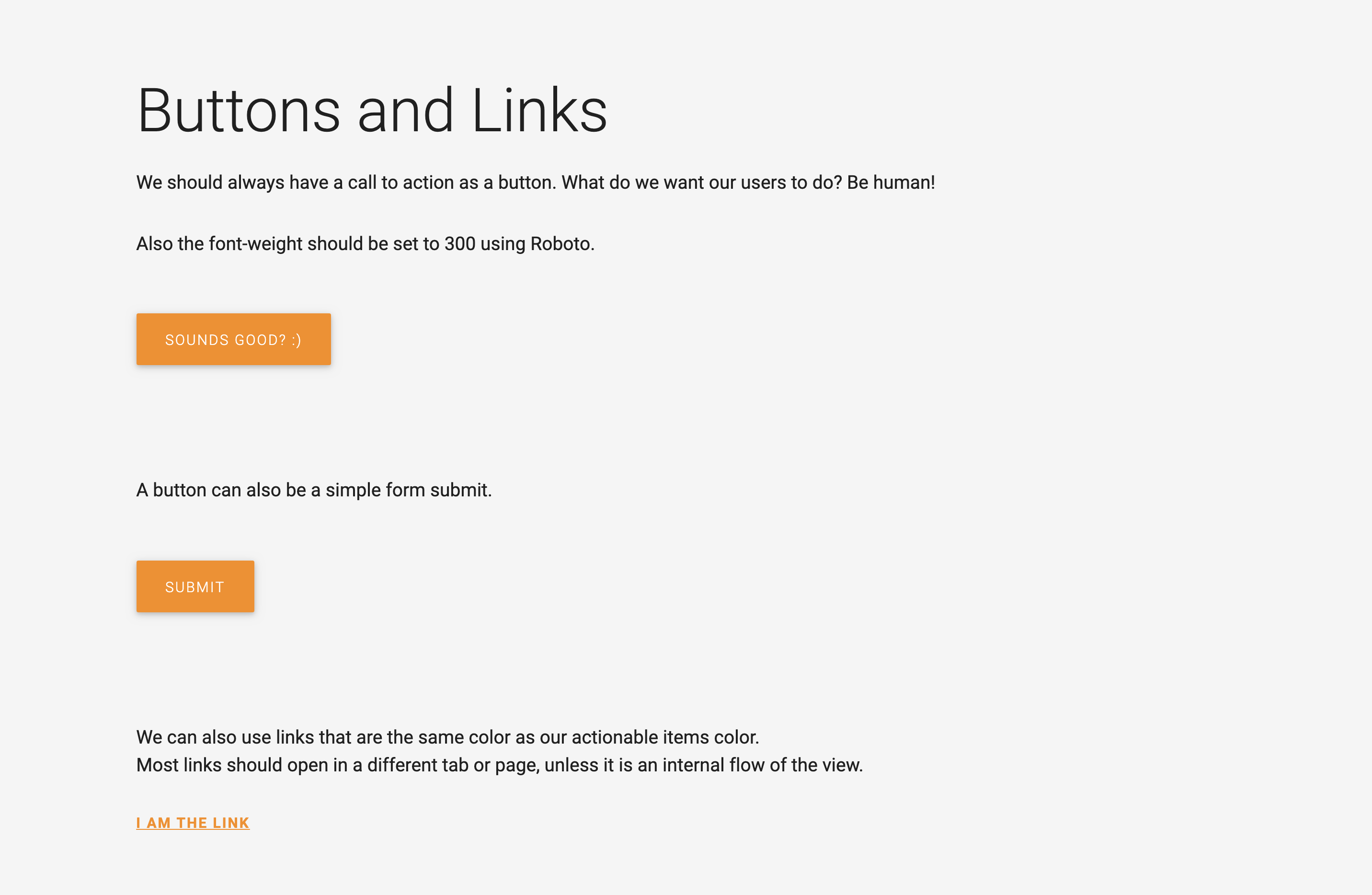Click the sentence about opening different tab
This screenshot has width=1372, height=895.
(x=500, y=765)
